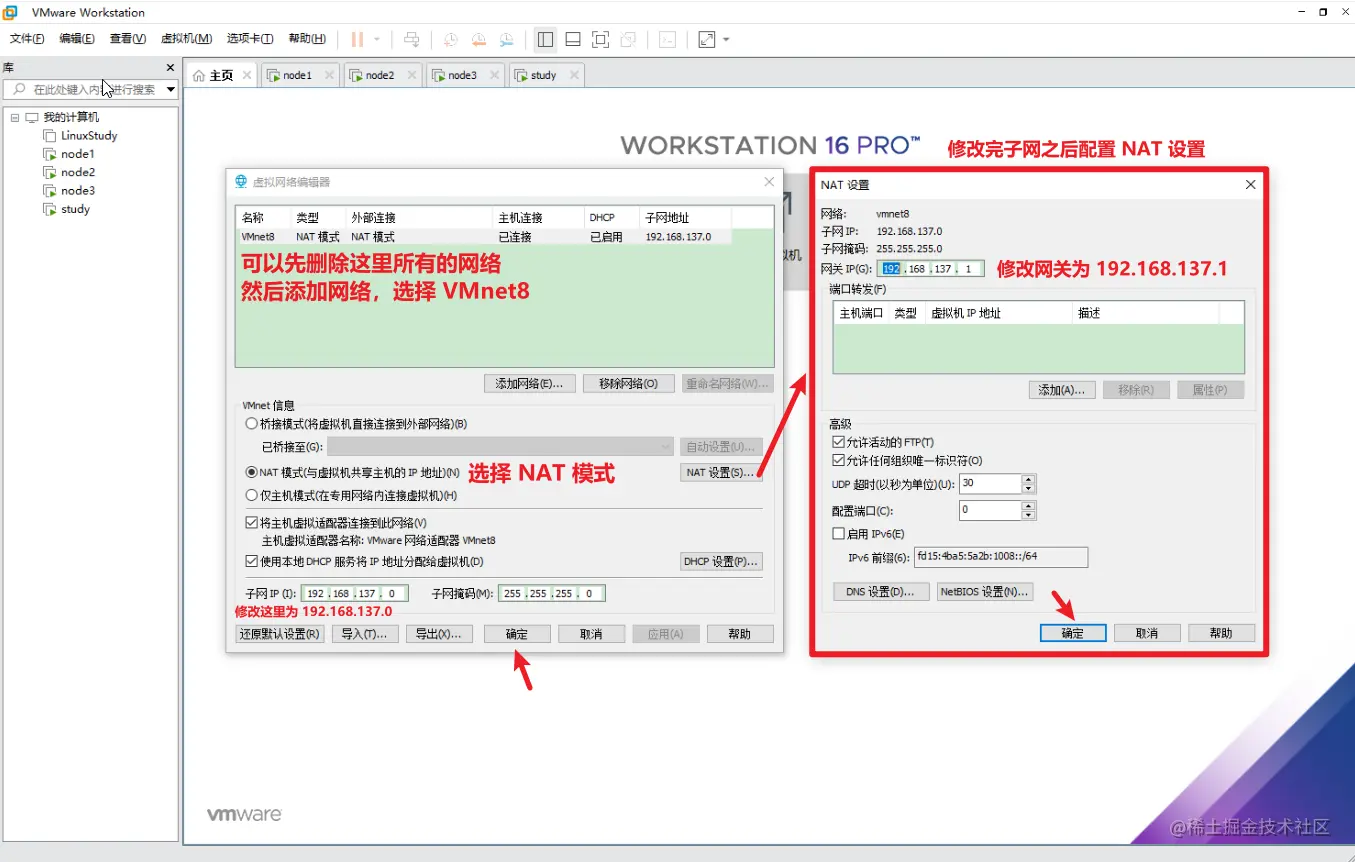Image resolution: width=1355 pixels, height=862 pixels.
Task: Decrease the 配置端口 spinner value
Action: point(1029,515)
